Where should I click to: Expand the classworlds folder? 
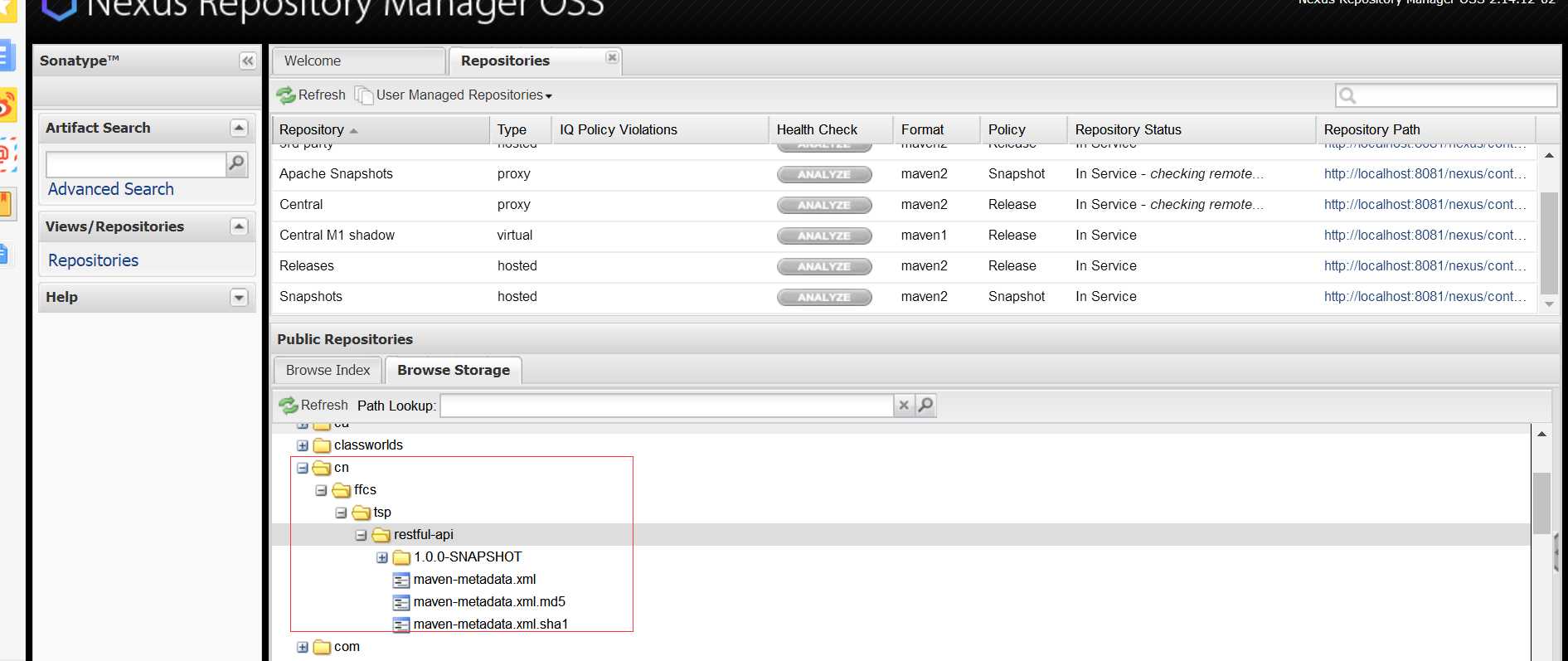pyautogui.click(x=303, y=445)
